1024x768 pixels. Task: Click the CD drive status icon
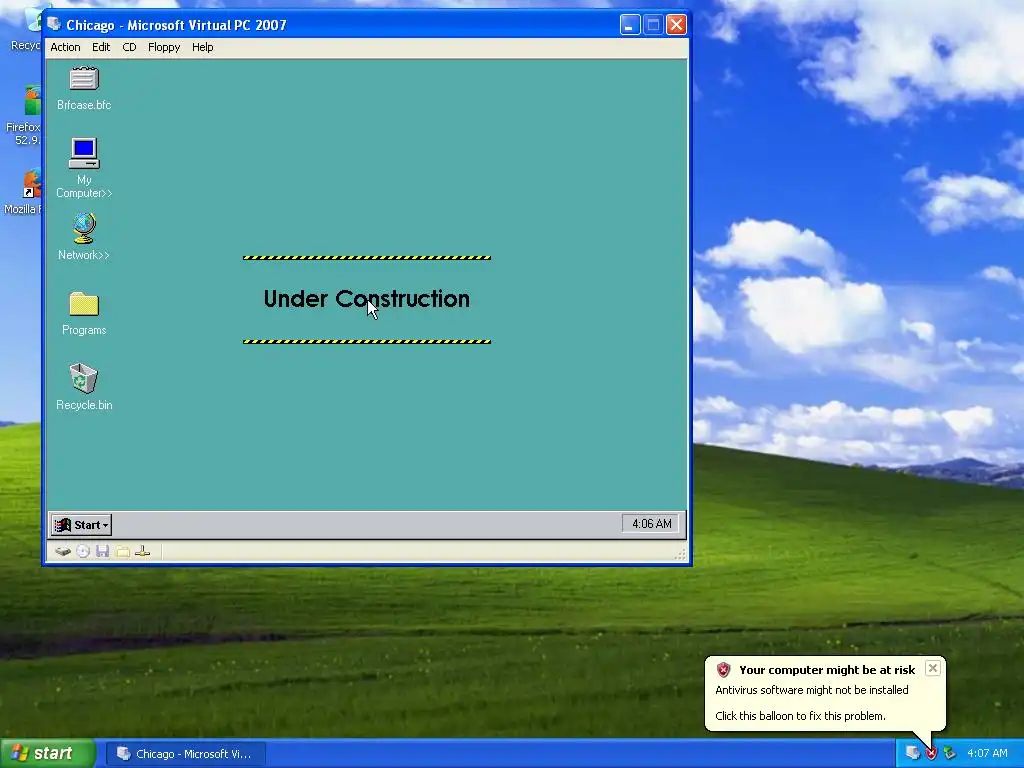point(83,552)
